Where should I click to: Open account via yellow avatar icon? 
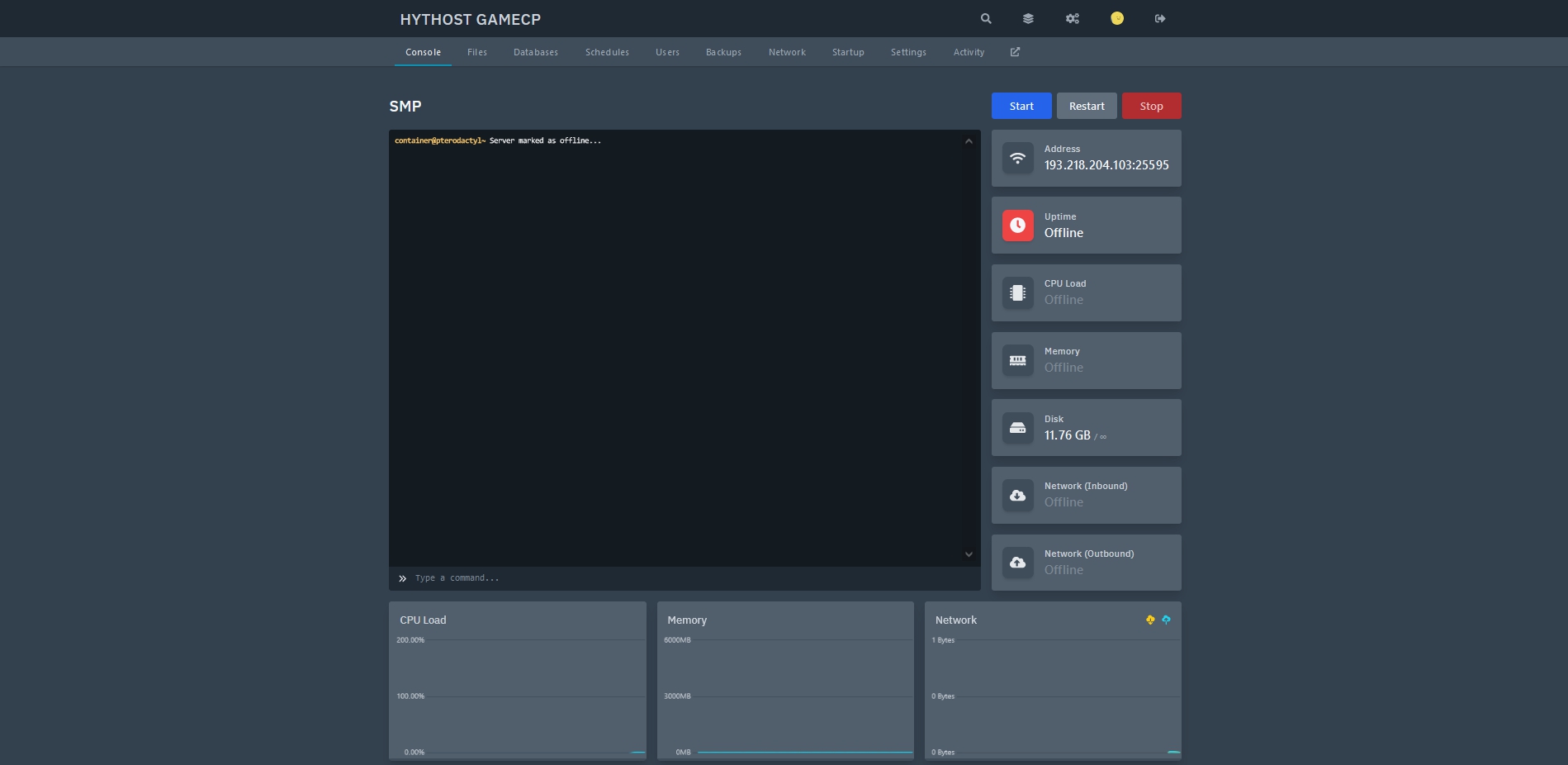(1117, 18)
